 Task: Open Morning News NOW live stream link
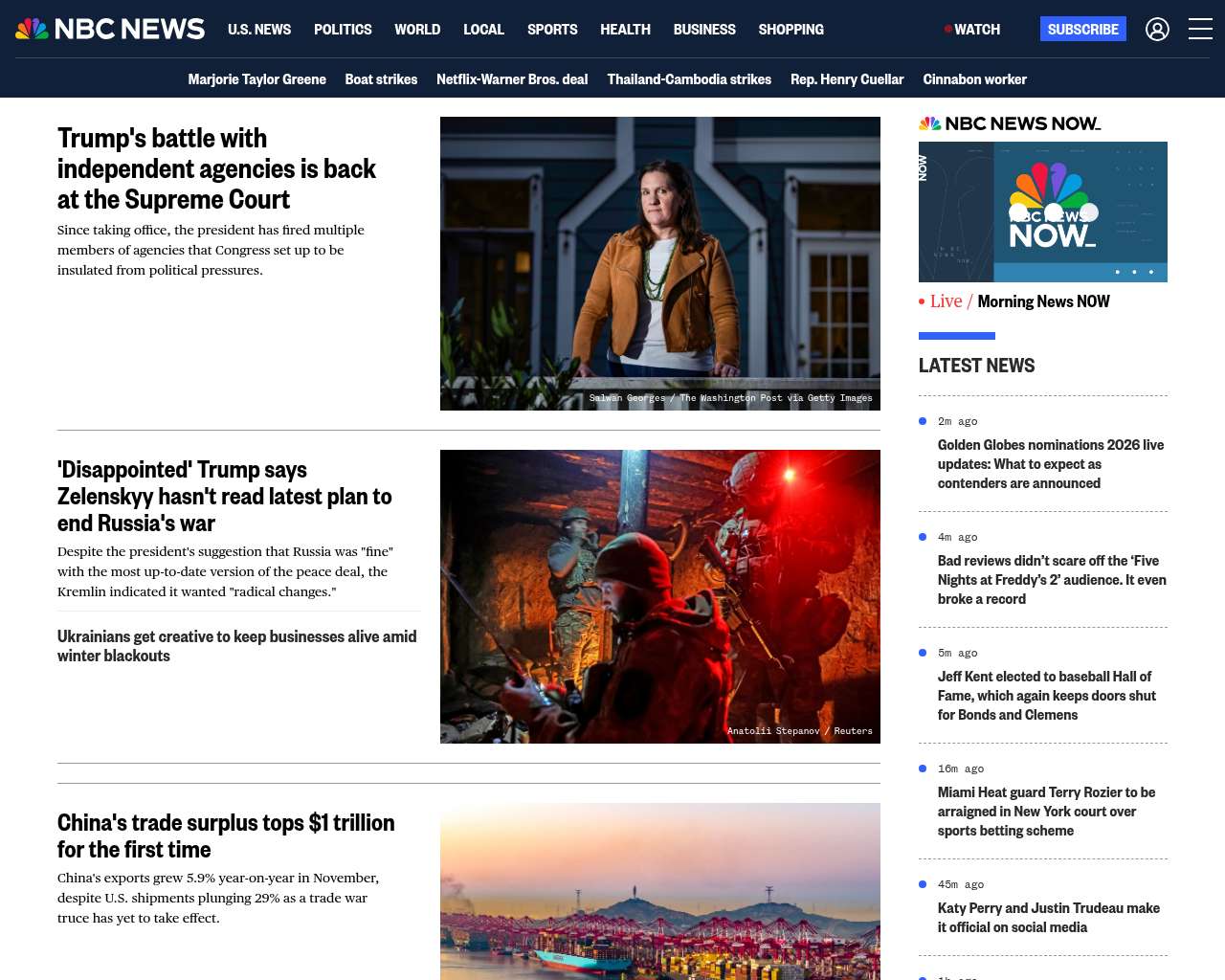pyautogui.click(x=1043, y=301)
